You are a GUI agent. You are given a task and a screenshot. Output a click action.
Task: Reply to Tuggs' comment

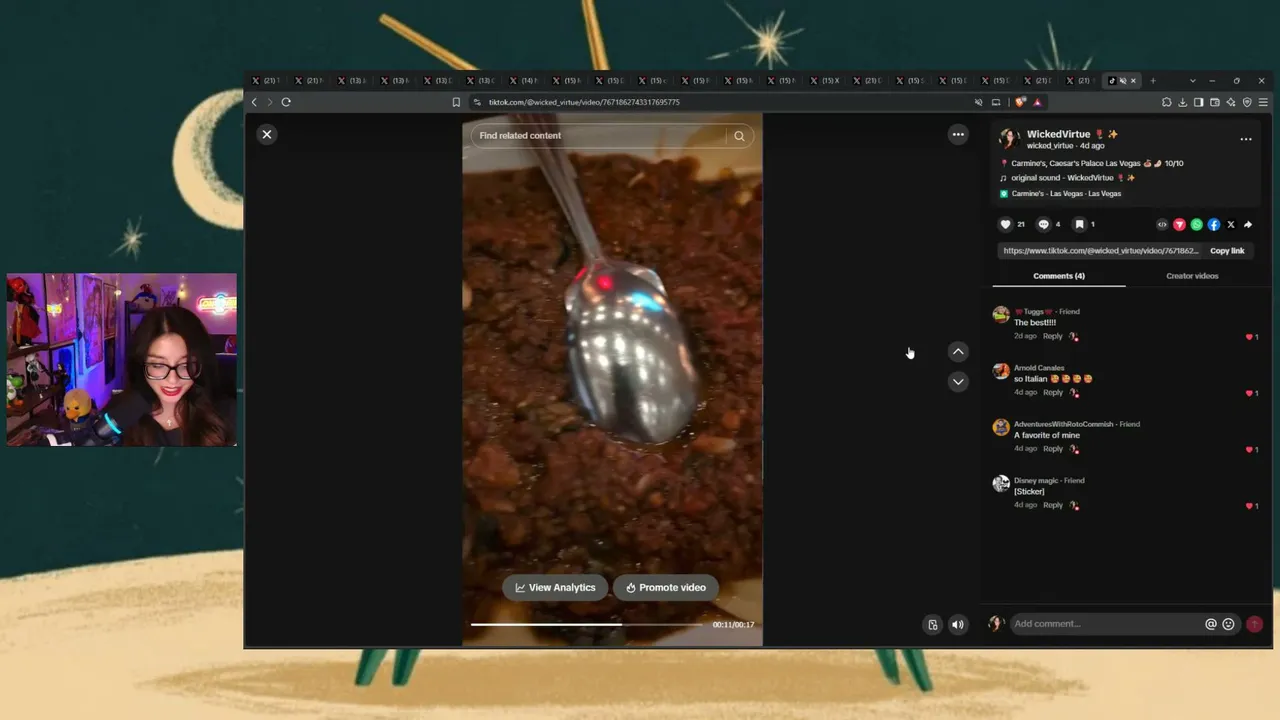1053,336
